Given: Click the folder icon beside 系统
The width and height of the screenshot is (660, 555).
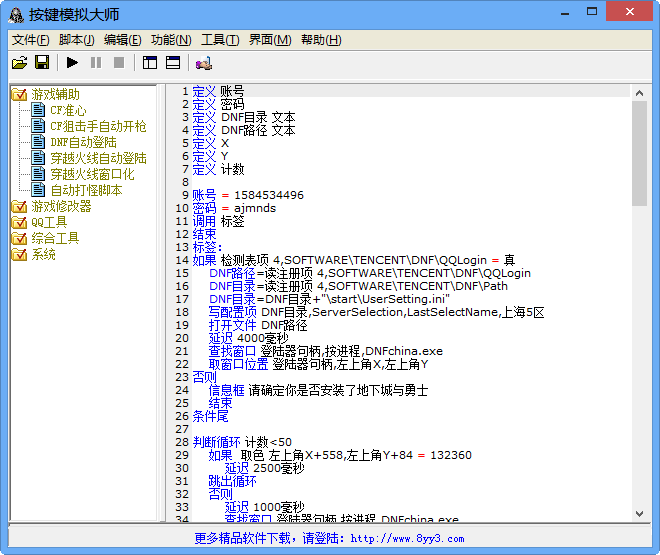Looking at the screenshot, I should 19,254.
